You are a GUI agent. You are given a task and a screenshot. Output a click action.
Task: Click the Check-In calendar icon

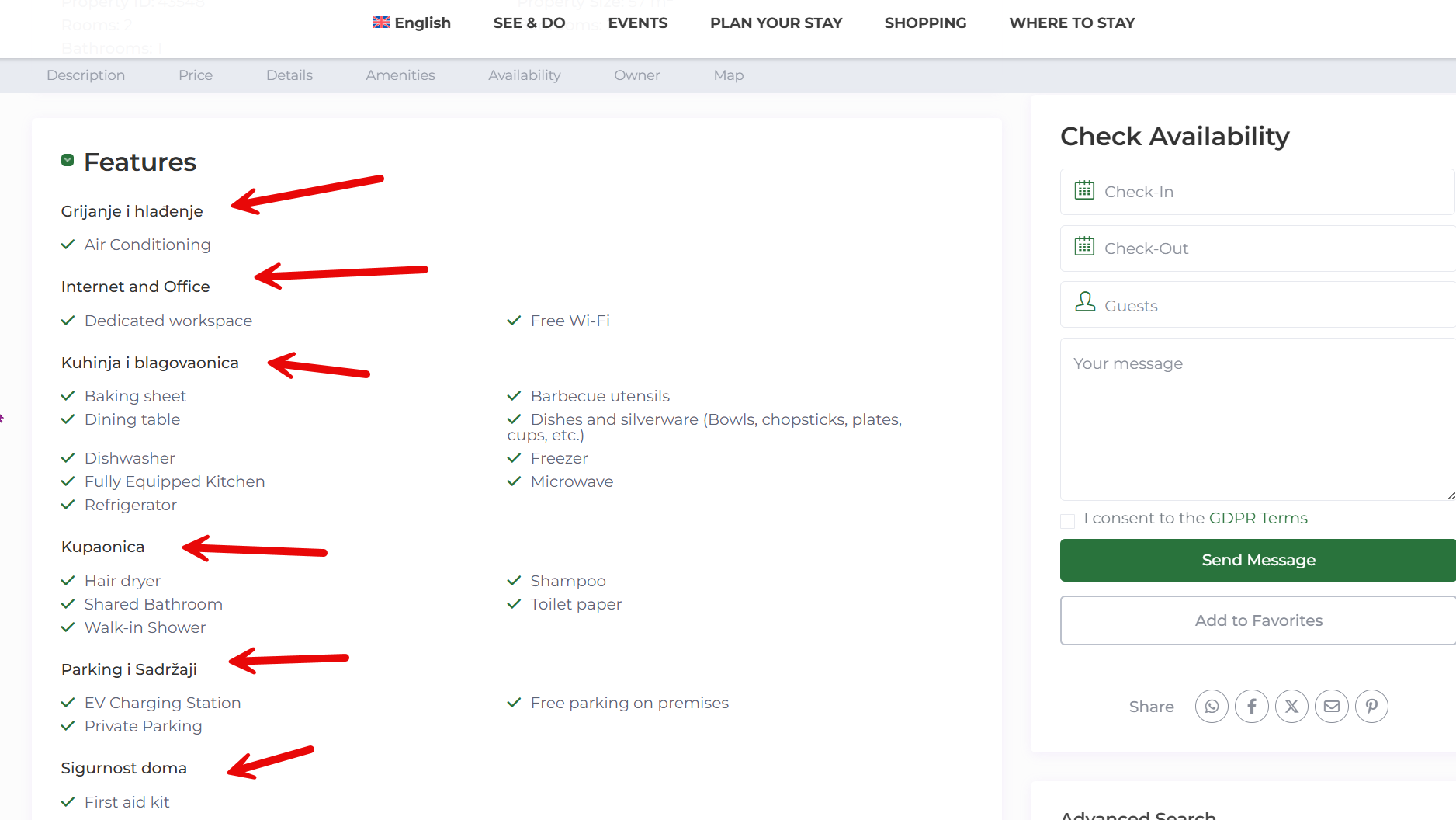tap(1084, 190)
